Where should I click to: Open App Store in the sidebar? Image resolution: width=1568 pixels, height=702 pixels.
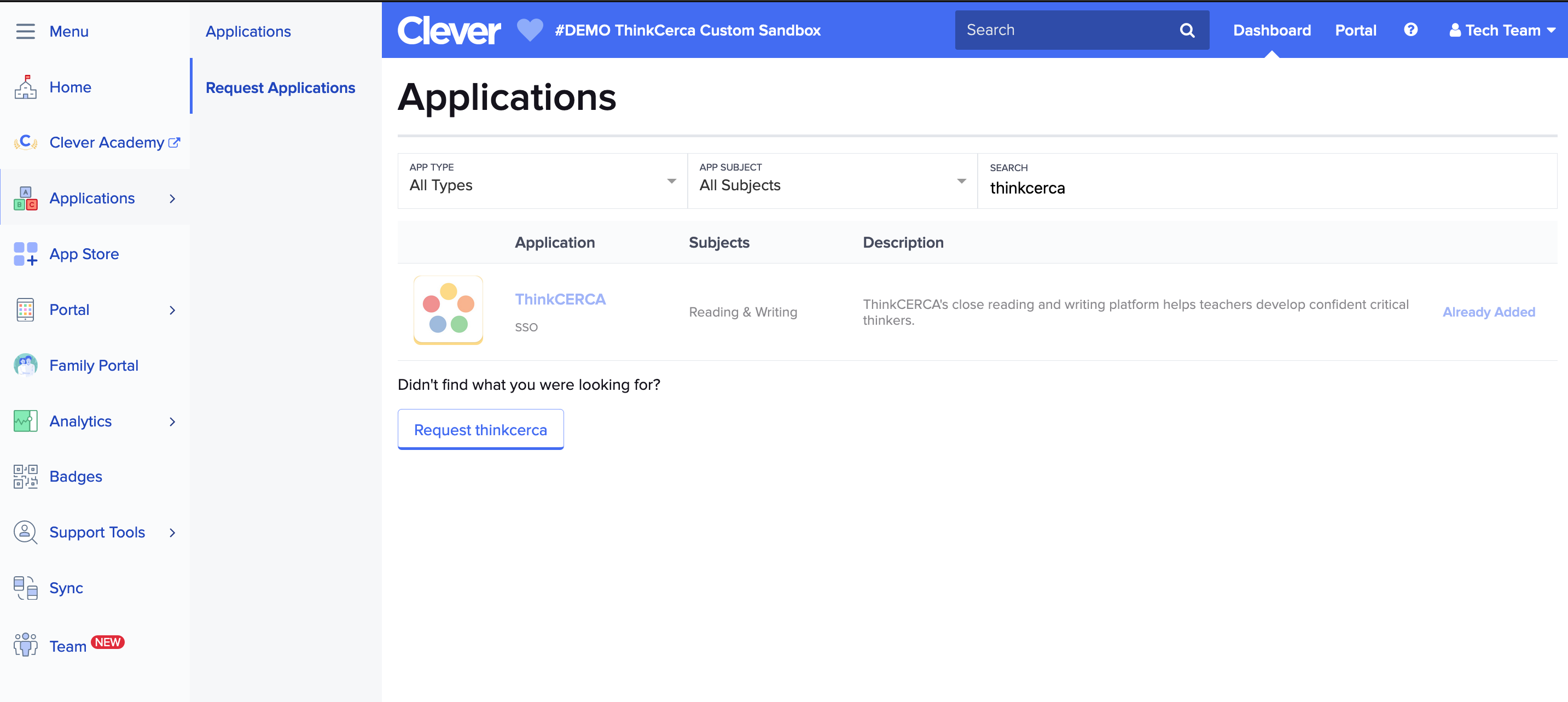pos(84,254)
